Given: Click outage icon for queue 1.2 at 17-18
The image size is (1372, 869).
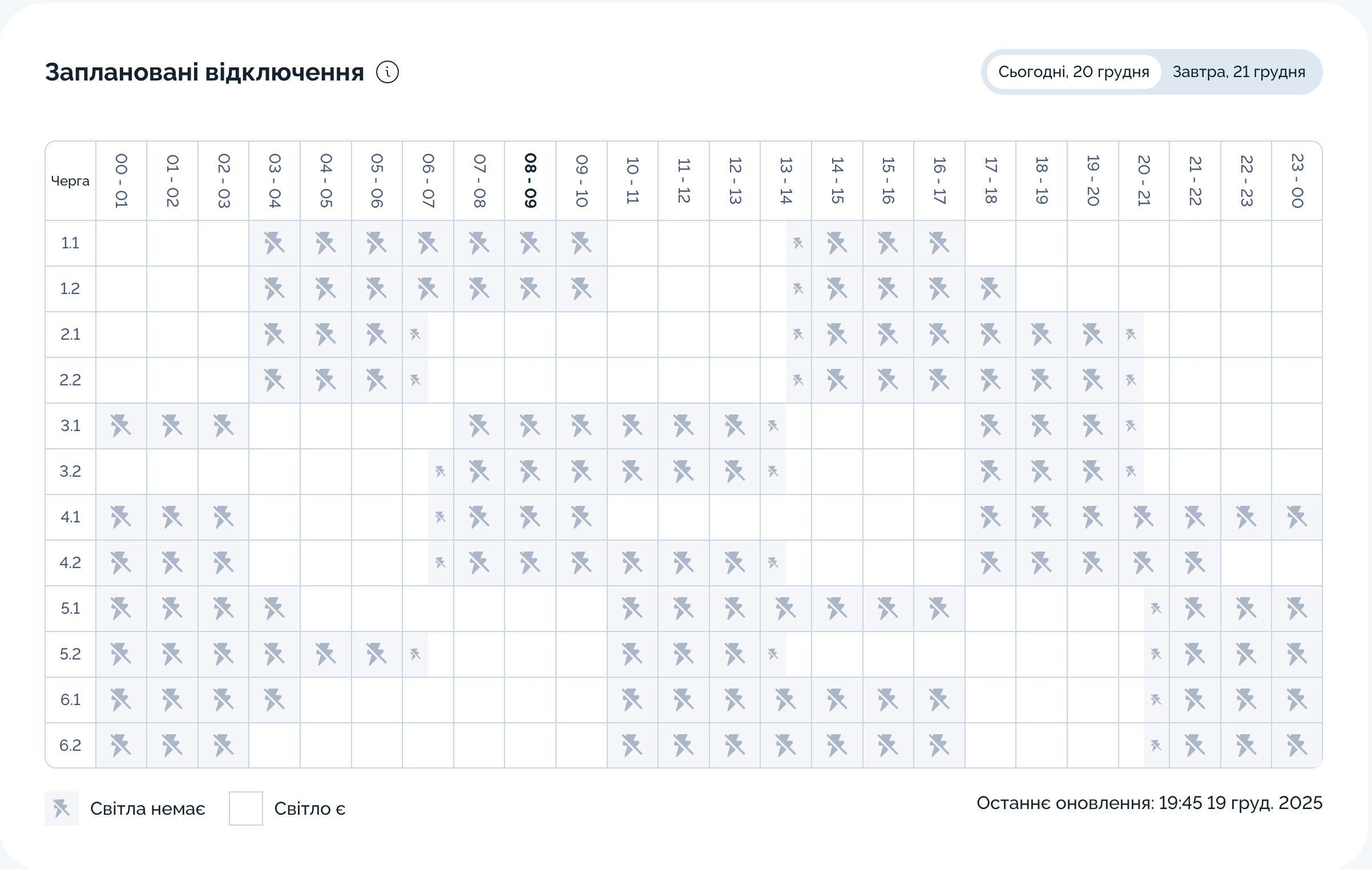Looking at the screenshot, I should tap(990, 289).
